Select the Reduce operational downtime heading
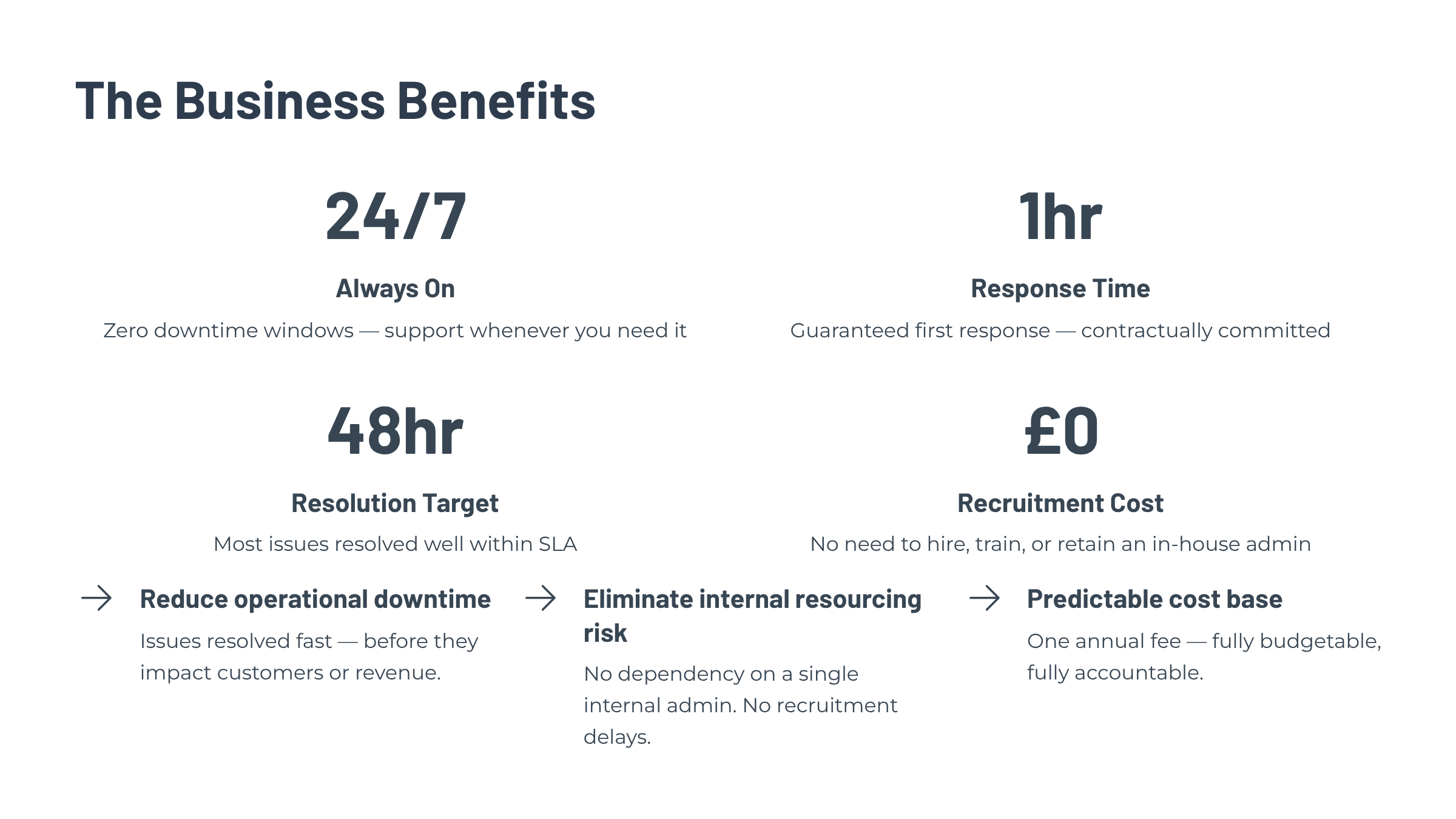Image resolution: width=1456 pixels, height=819 pixels. click(315, 599)
